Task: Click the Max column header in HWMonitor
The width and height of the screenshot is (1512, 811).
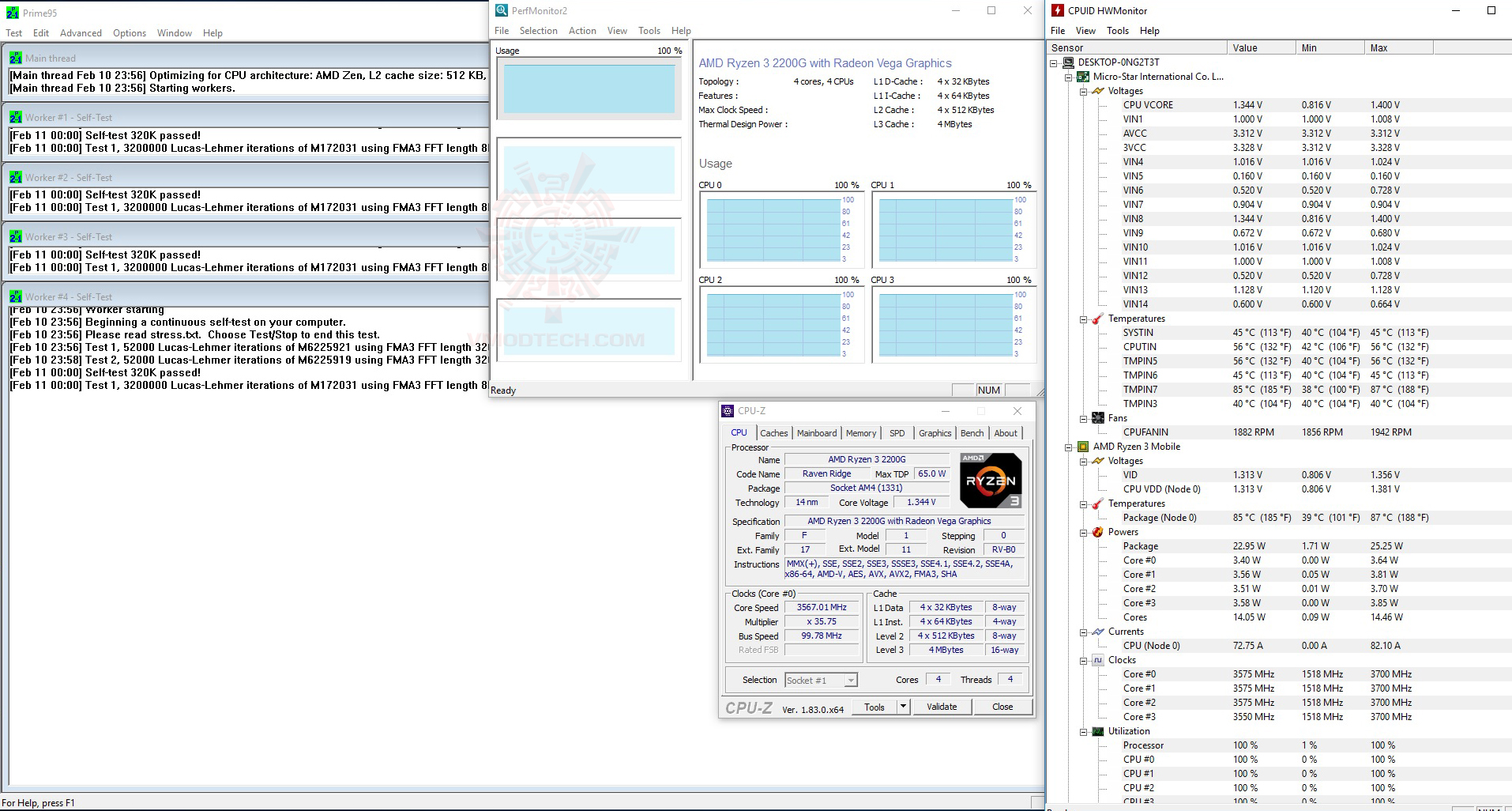Action: tap(1398, 48)
